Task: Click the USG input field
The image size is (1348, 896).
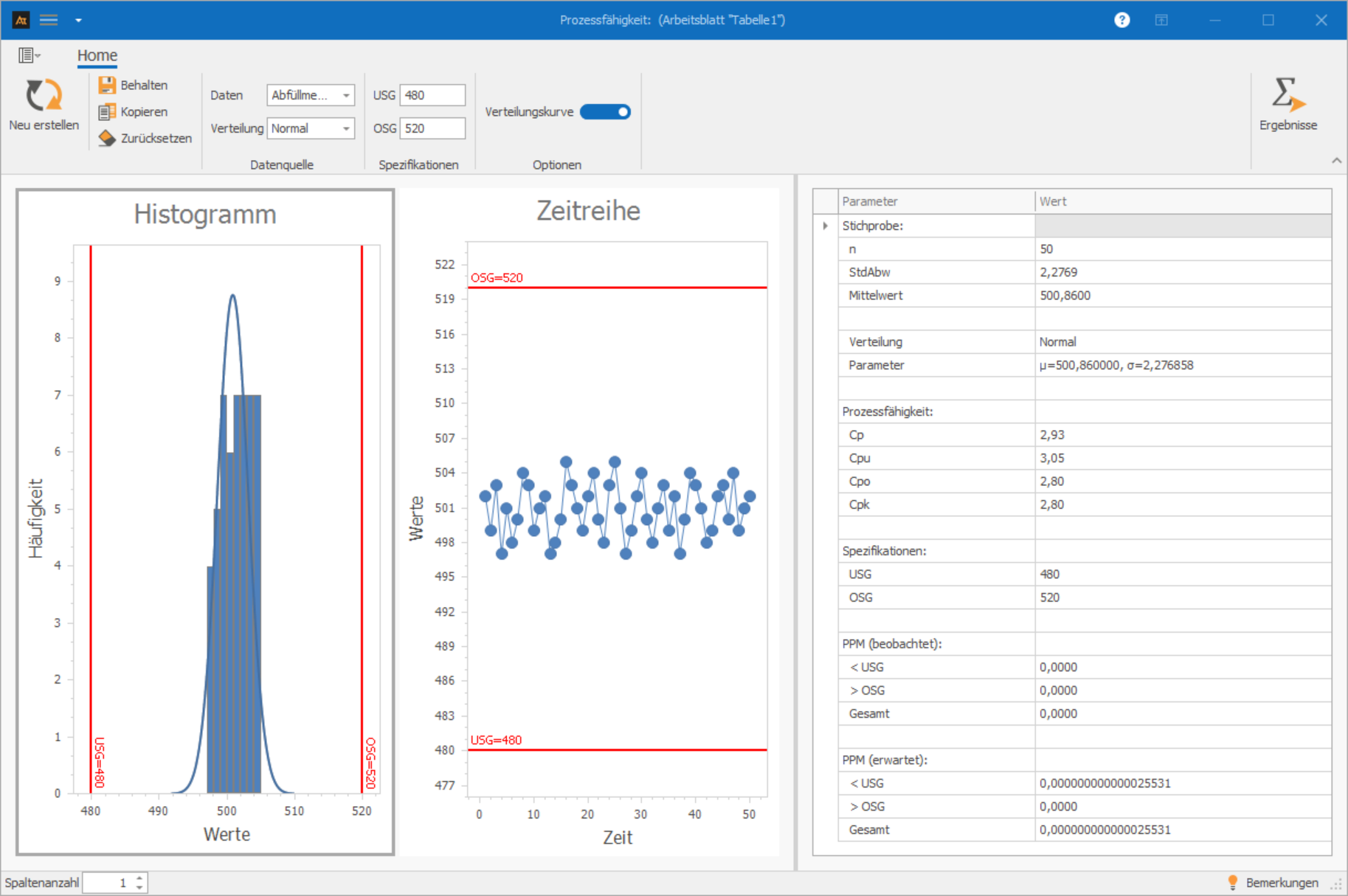Action: [432, 95]
